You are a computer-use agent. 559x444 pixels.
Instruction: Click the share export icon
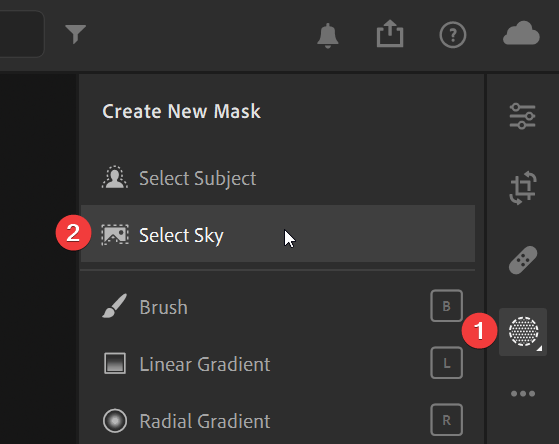click(x=390, y=34)
